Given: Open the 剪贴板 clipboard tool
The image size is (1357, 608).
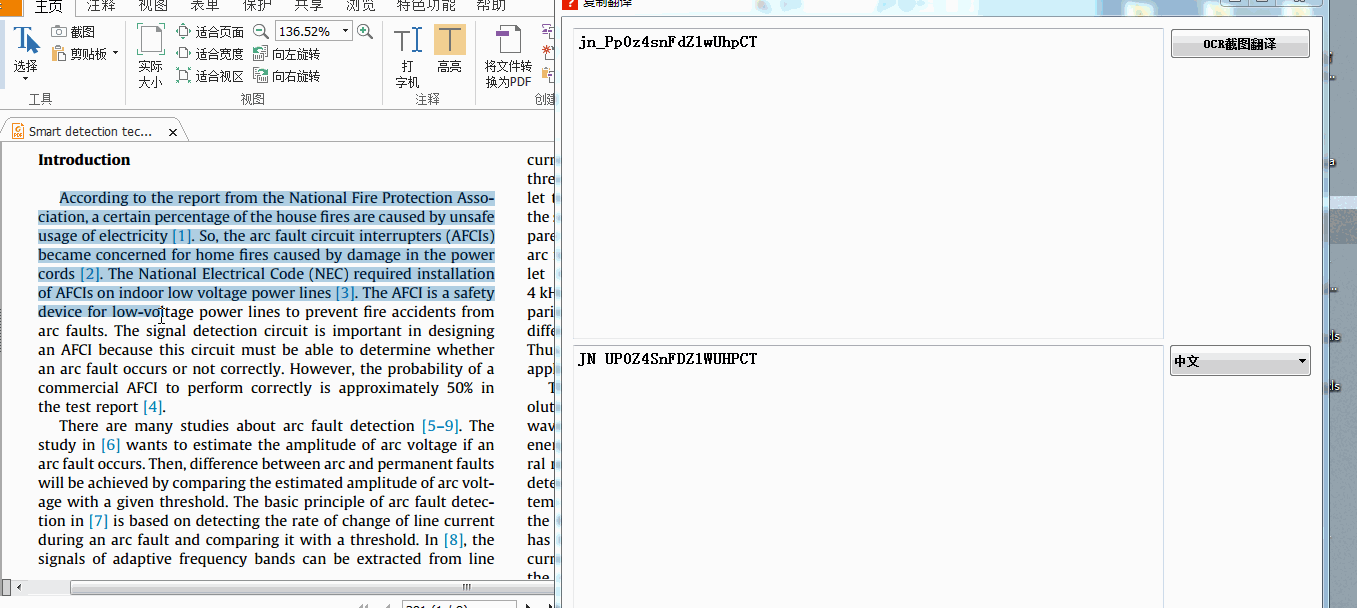Looking at the screenshot, I should click(80, 54).
